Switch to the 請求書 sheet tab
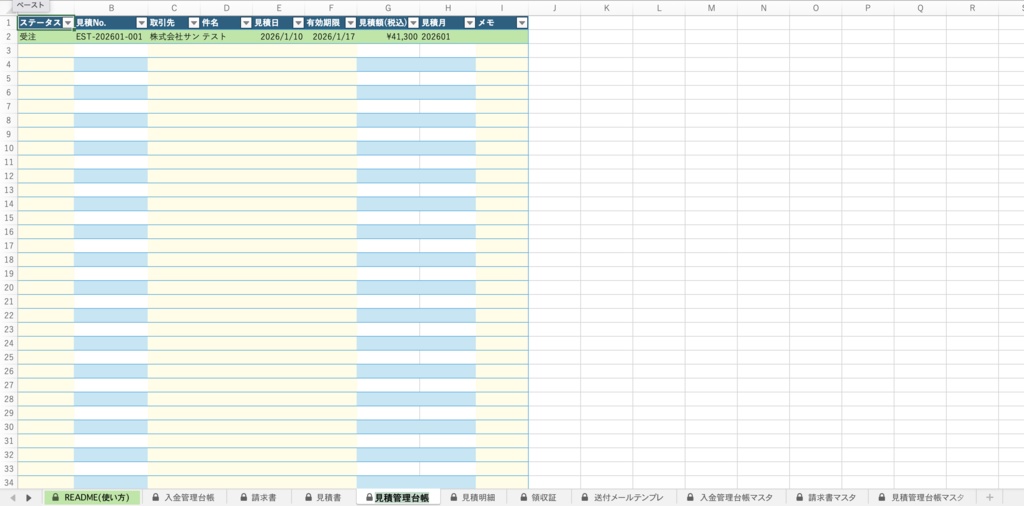Screen dimensions: 1024x506 pos(259,498)
